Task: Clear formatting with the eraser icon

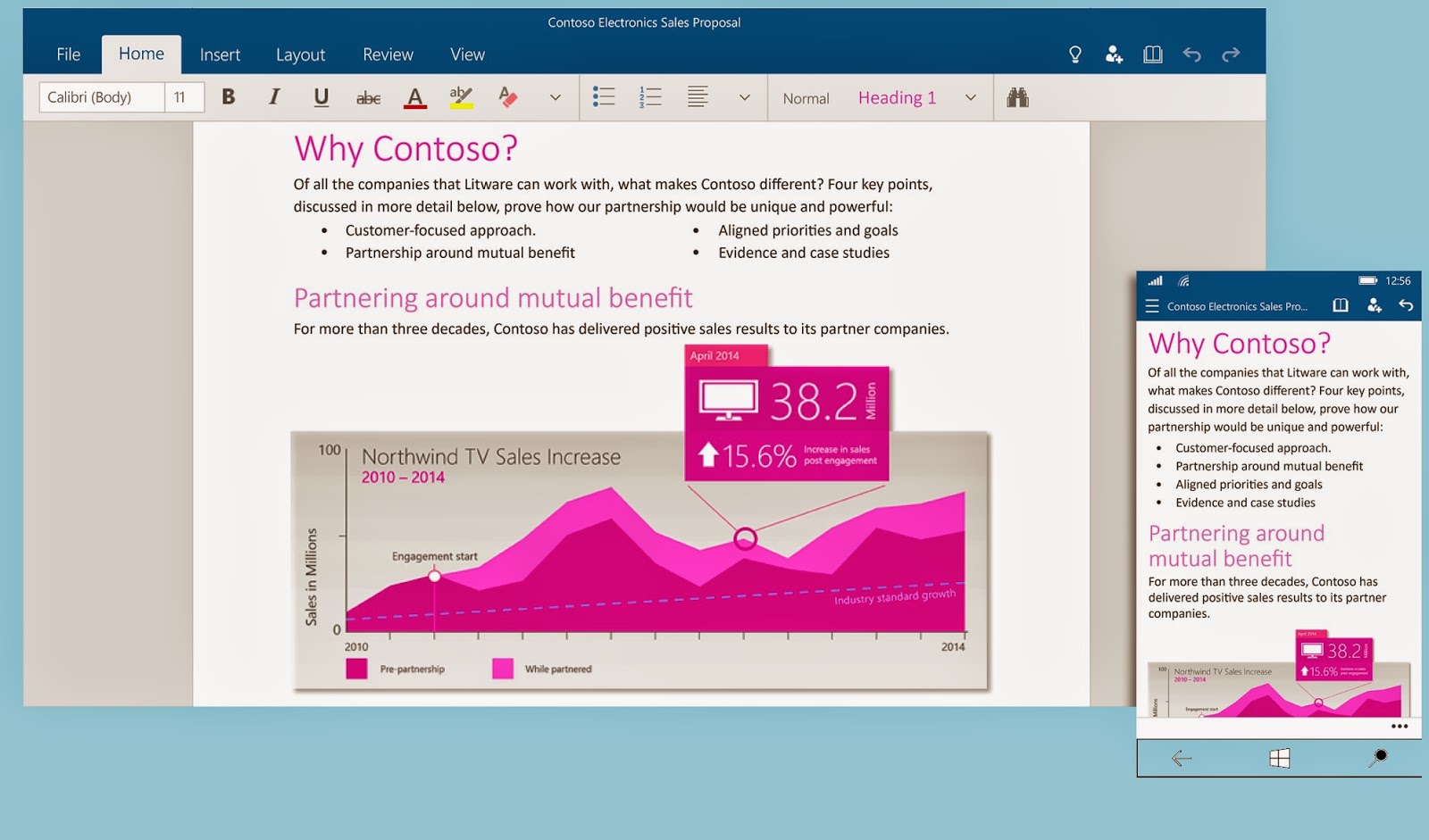Action: (508, 97)
